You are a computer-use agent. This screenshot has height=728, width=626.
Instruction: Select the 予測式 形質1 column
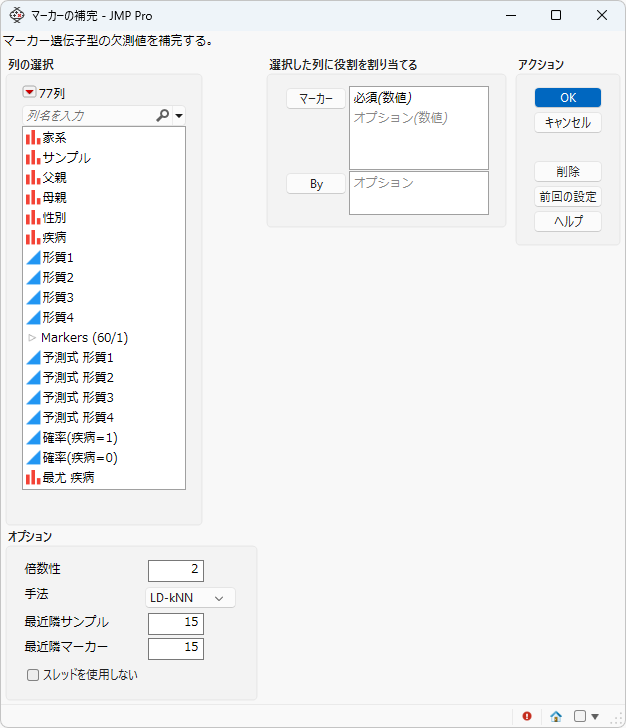[x=104, y=358]
